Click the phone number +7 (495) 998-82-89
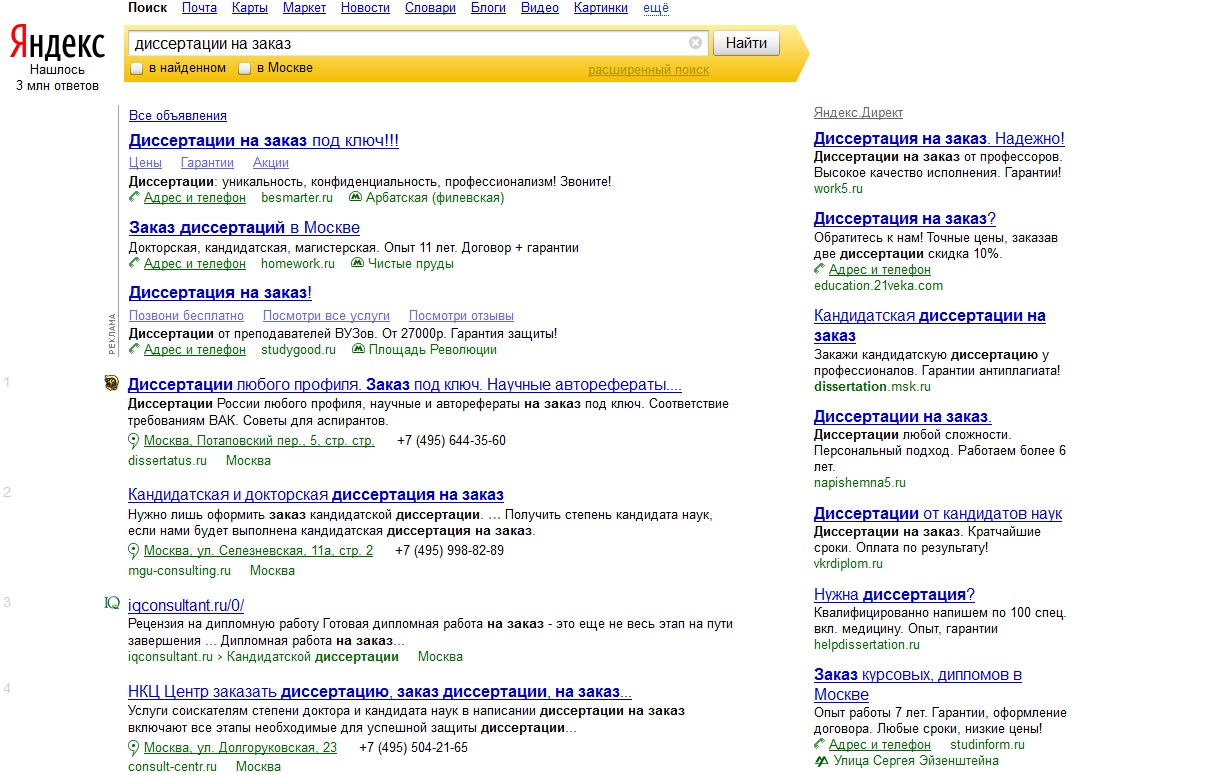This screenshot has width=1210, height=775. (449, 551)
